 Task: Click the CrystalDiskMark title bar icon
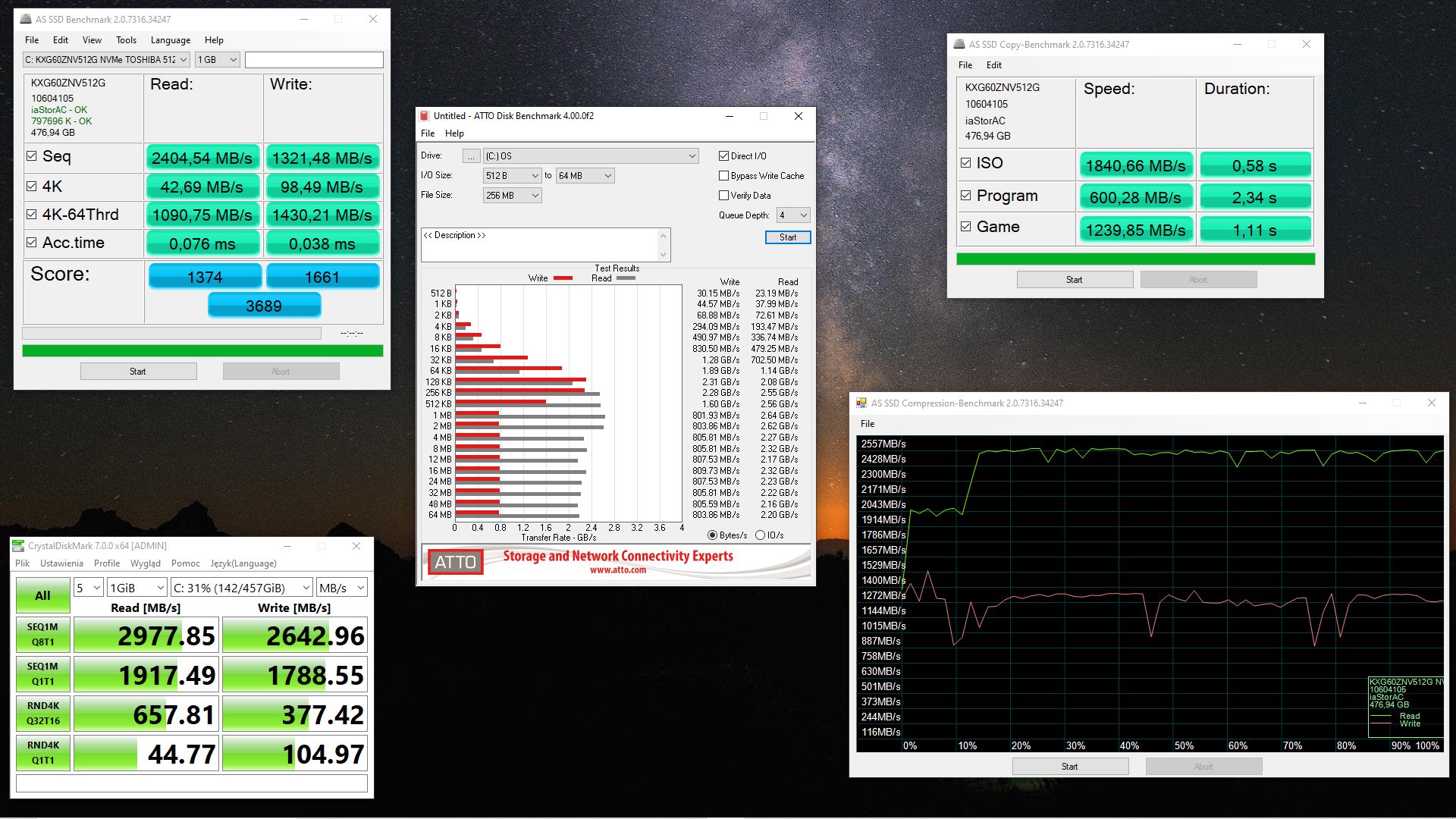[x=18, y=546]
